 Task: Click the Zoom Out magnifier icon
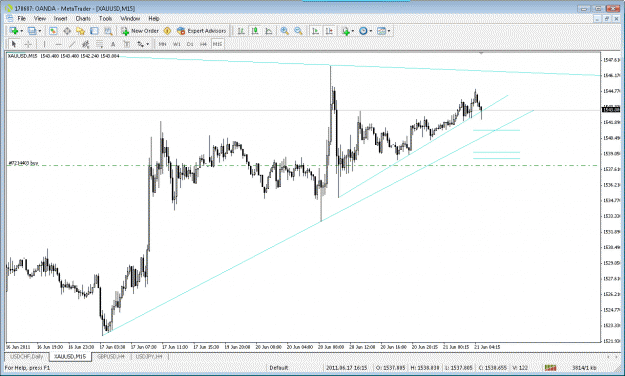(x=298, y=31)
